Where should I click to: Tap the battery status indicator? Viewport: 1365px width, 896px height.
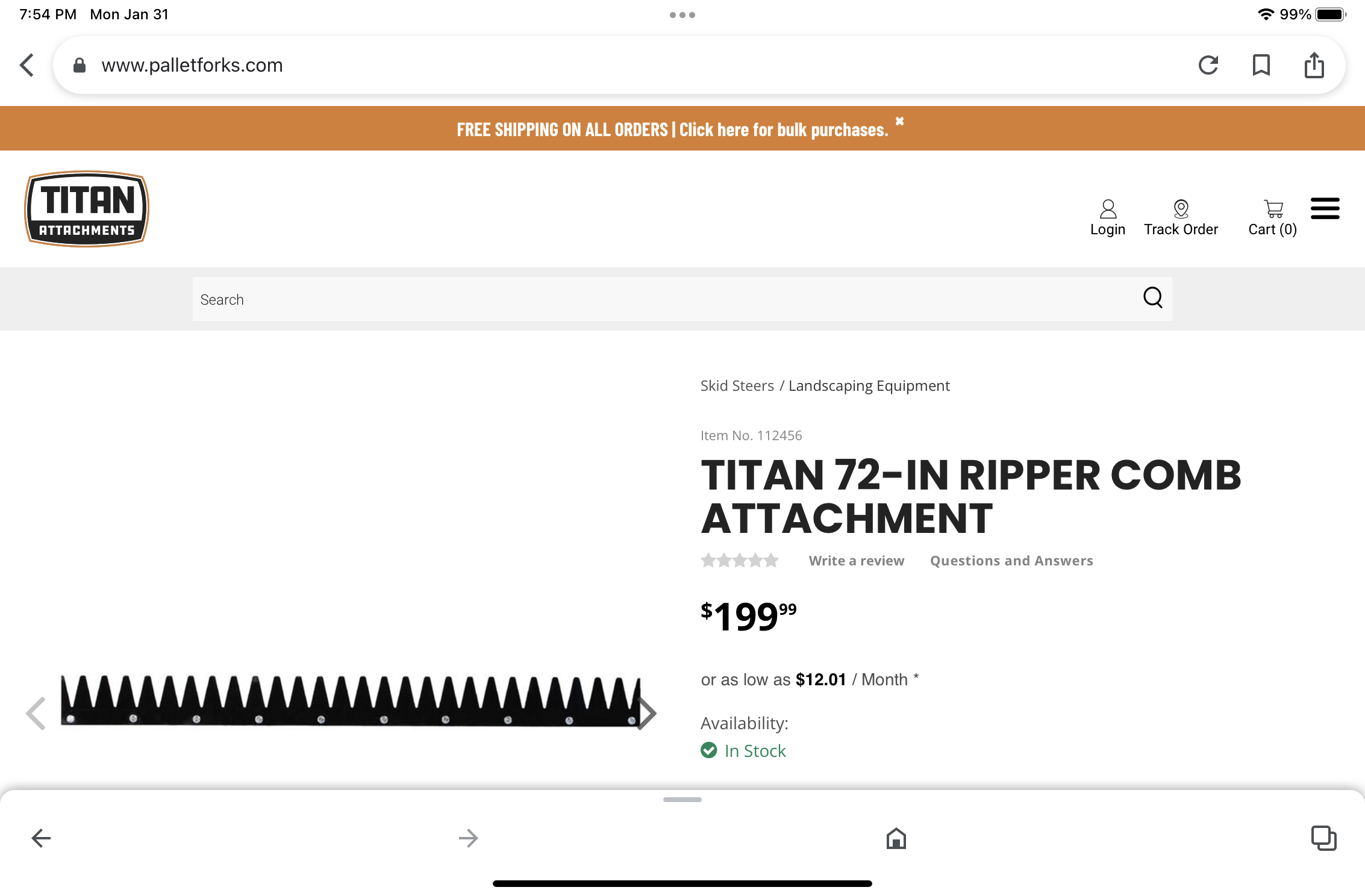click(1331, 14)
